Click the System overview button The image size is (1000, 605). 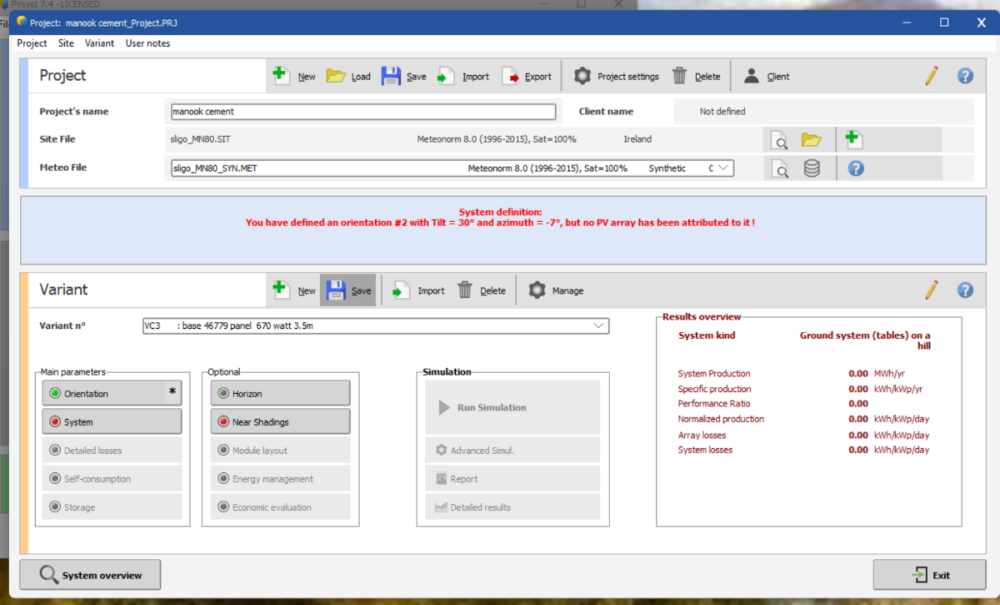90,575
